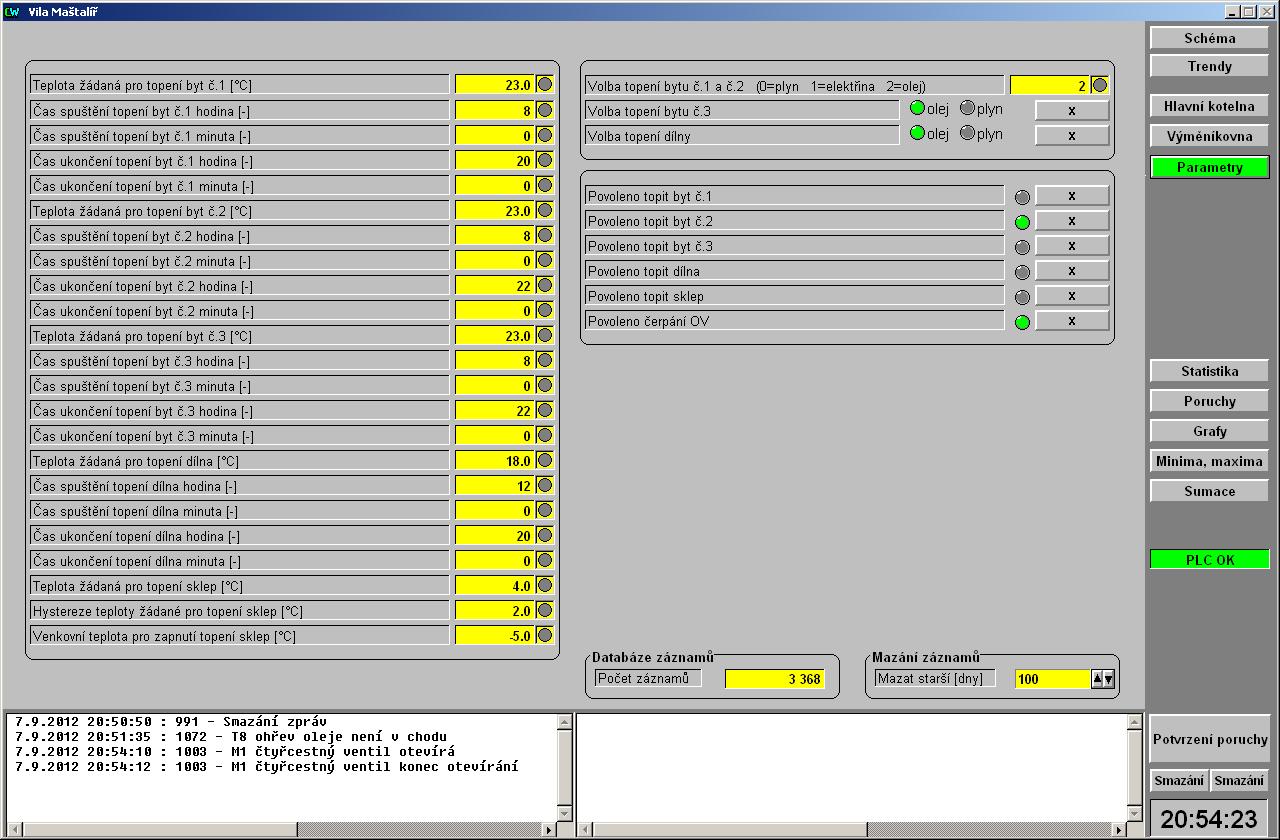Image resolution: width=1280 pixels, height=840 pixels.
Task: Toggle the x button for Povoleno topit byt č.1
Action: point(1071,196)
